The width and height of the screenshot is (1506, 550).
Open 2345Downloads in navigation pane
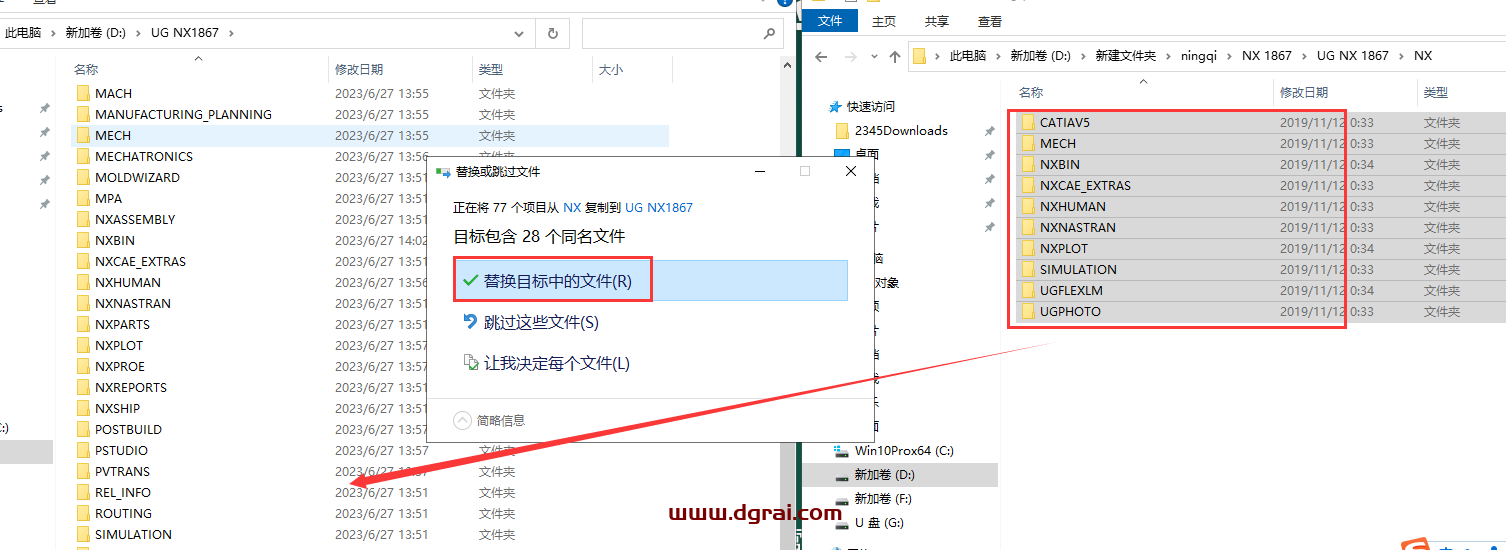tap(901, 131)
